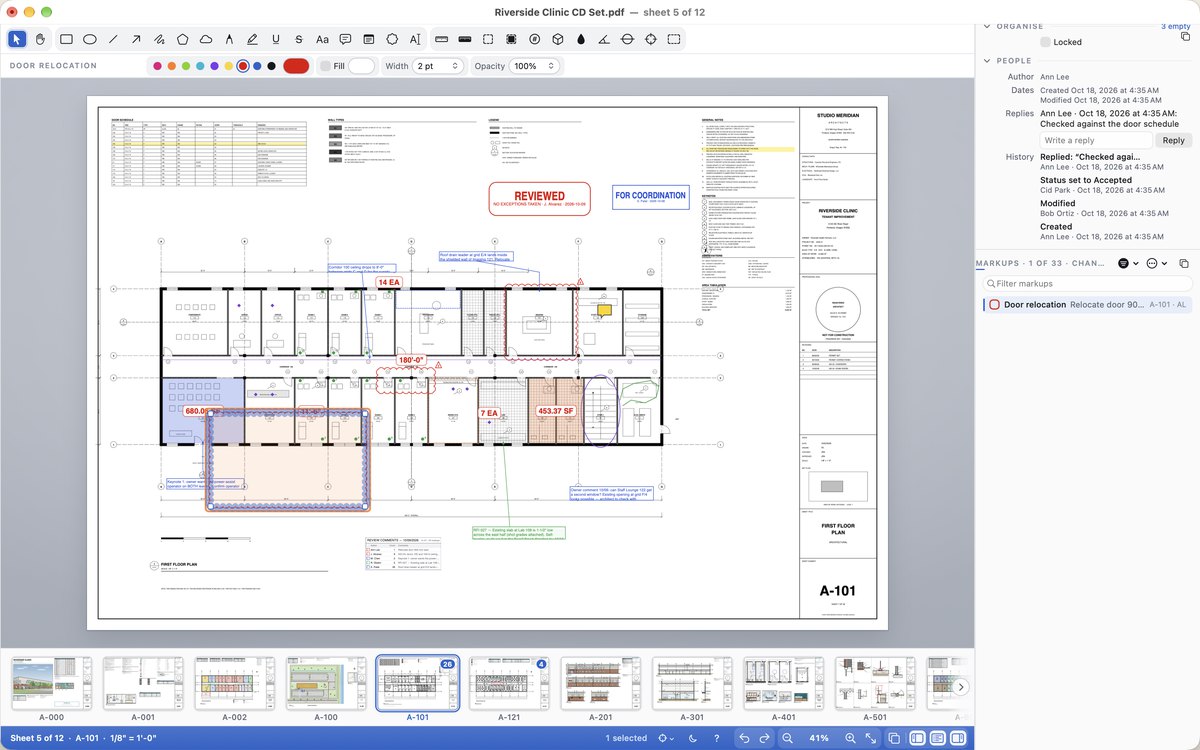Collapse the People section
The height and width of the screenshot is (750, 1200).
pyautogui.click(x=987, y=61)
